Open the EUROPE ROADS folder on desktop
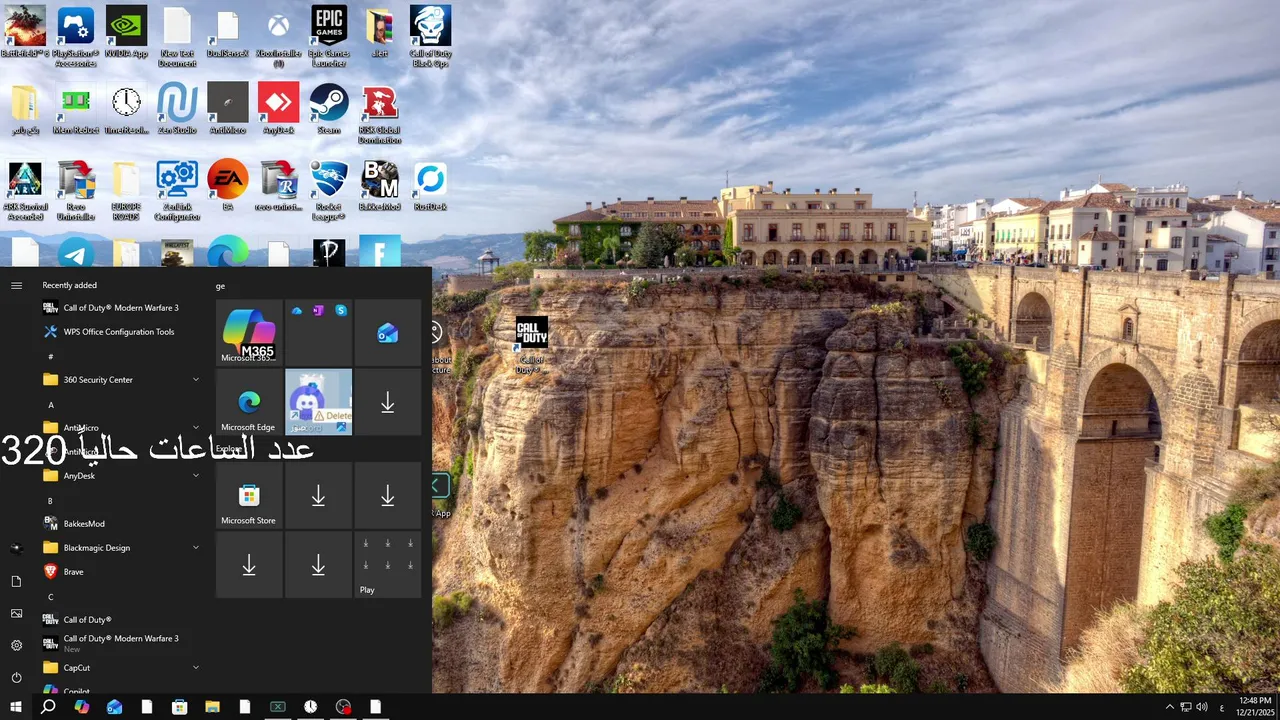1280x720 pixels. [x=127, y=190]
